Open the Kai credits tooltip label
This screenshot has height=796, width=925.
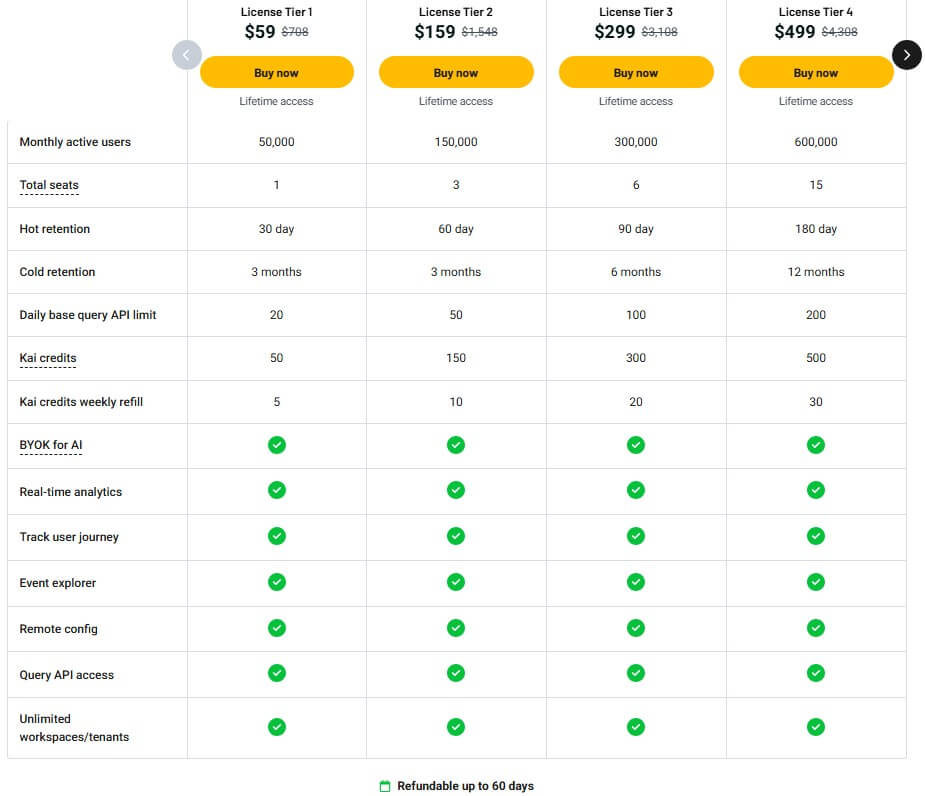48,358
